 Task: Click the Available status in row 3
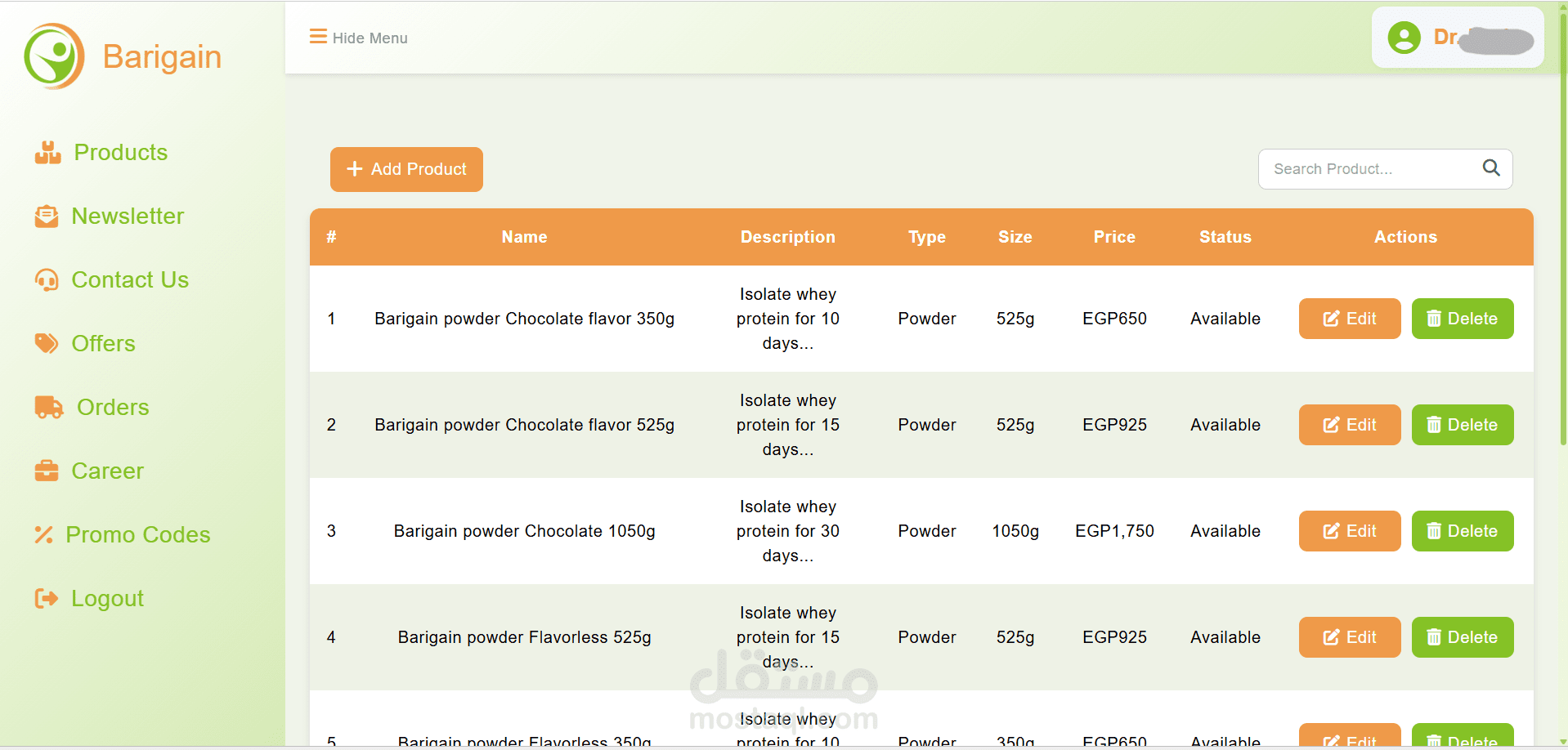[x=1225, y=531]
